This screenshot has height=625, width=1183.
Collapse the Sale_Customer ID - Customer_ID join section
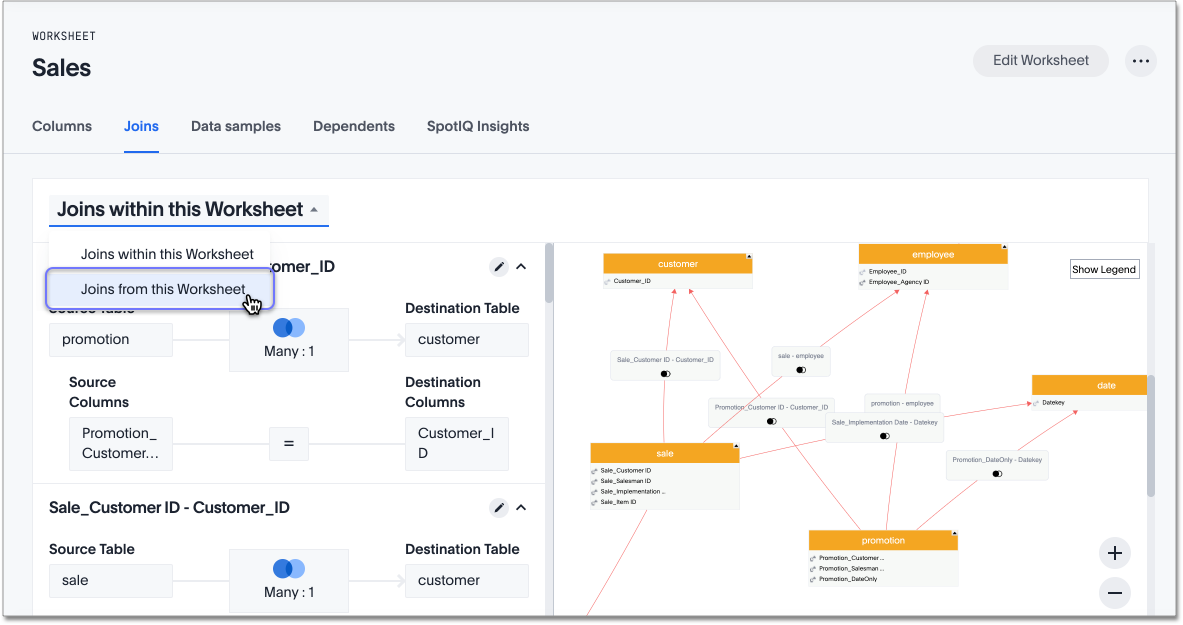pos(521,508)
